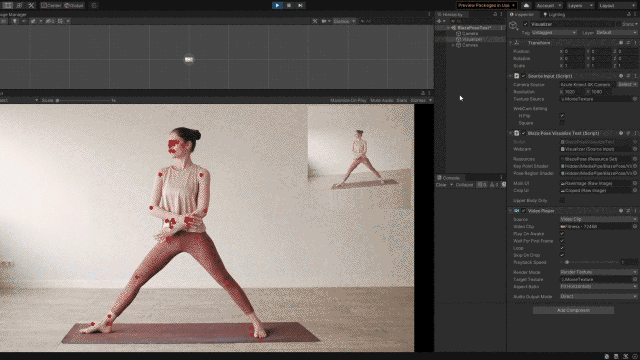Open the Preview Packages in Use dropdown
The height and width of the screenshot is (360, 640).
pos(486,5)
